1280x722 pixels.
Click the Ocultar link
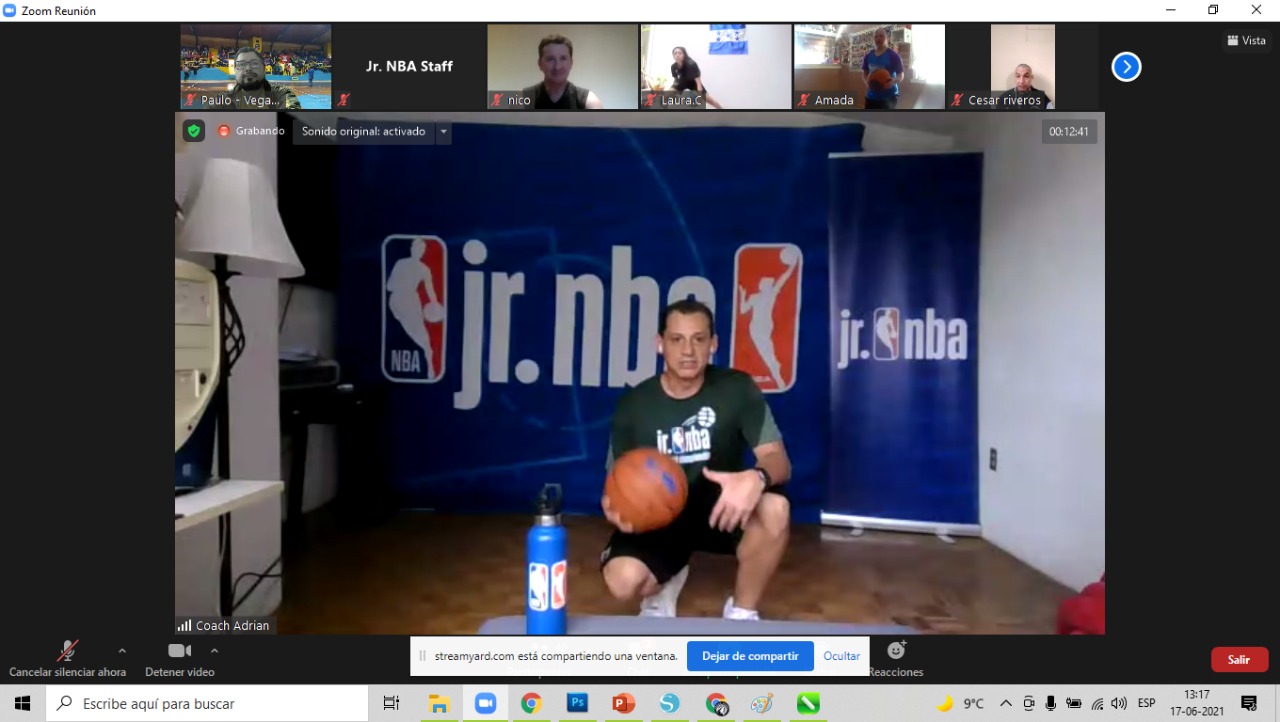[842, 656]
